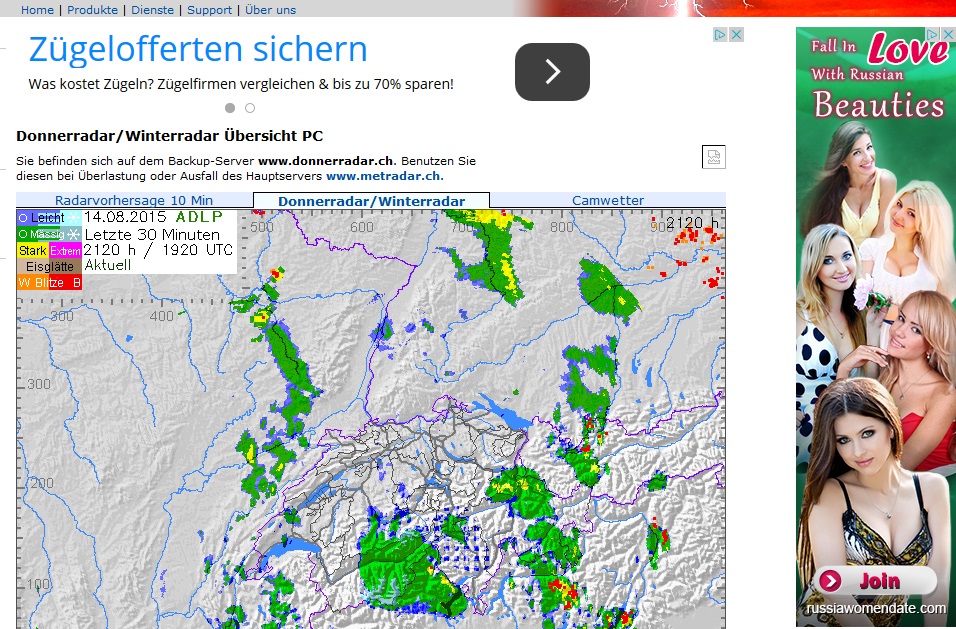Click the green ADLP label

tap(199, 217)
